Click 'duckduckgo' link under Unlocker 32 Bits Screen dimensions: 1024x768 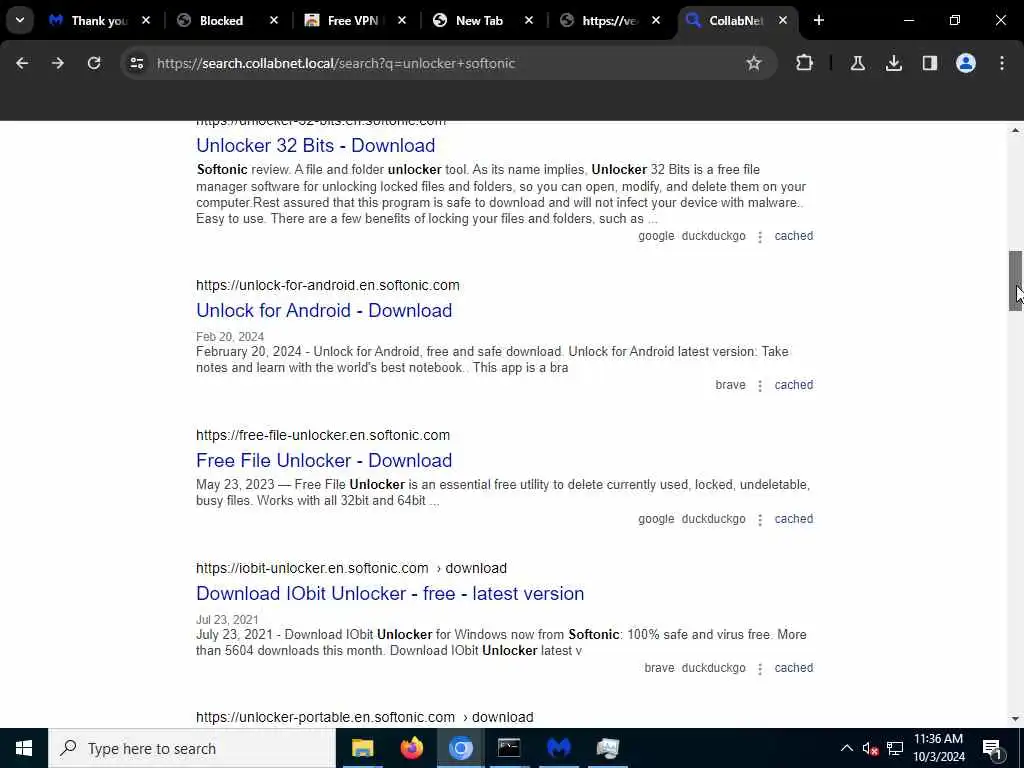point(713,236)
